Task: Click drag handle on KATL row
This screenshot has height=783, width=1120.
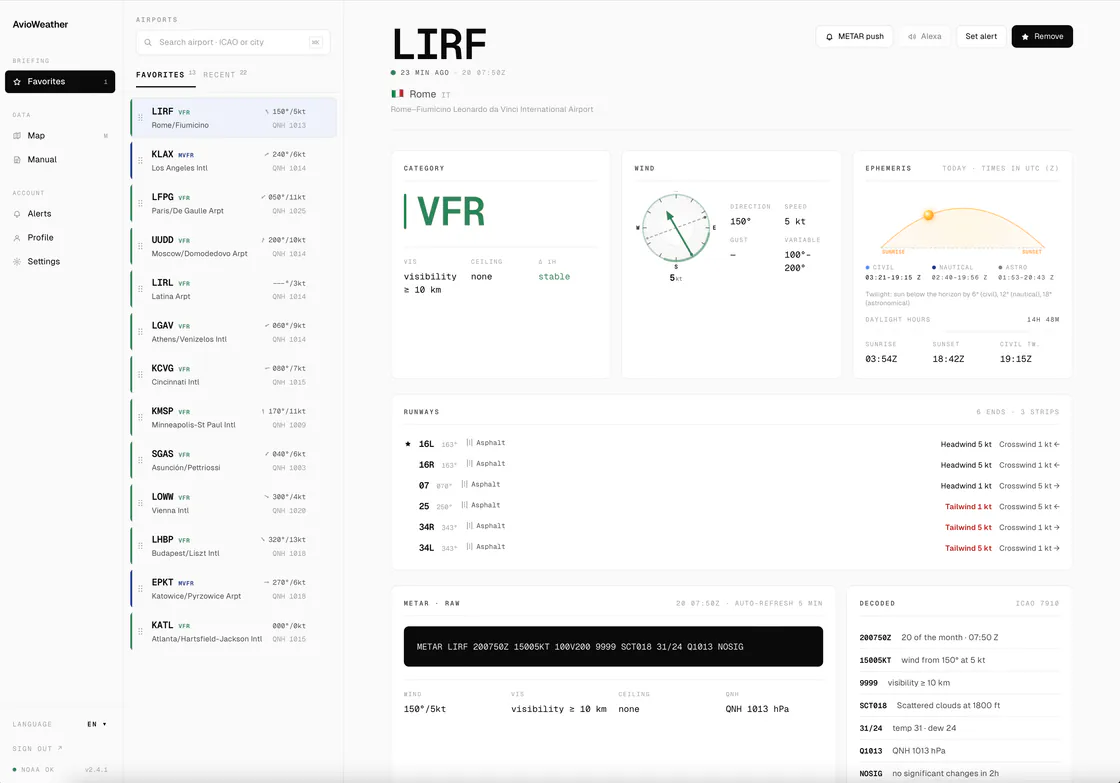Action: pos(140,632)
